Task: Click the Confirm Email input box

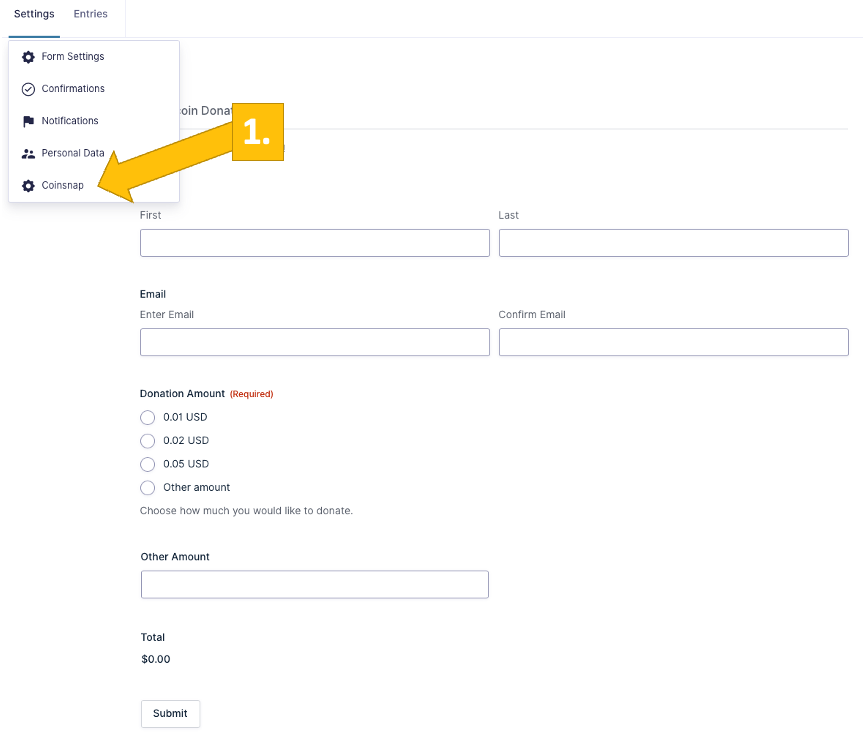Action: coord(673,342)
